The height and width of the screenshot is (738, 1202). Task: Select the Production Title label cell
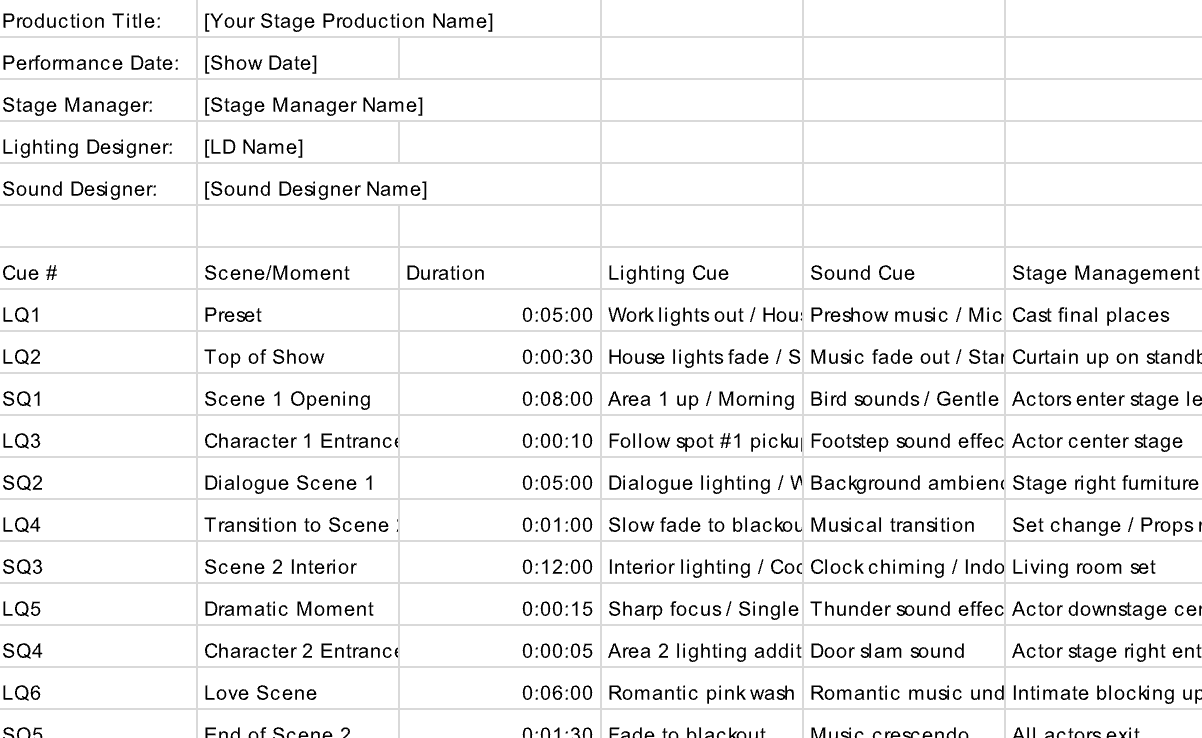point(98,21)
